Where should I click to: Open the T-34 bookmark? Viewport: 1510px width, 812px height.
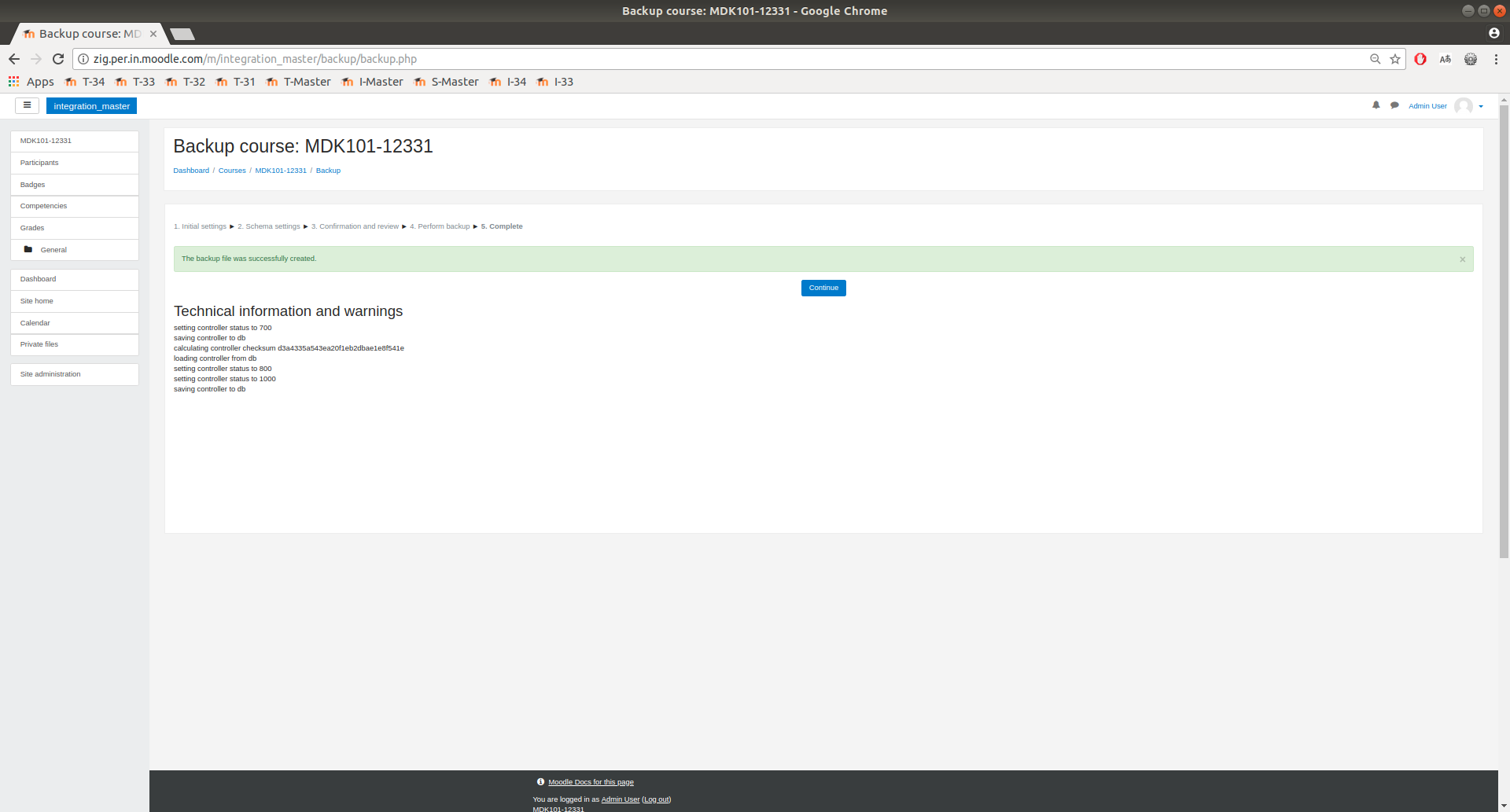click(86, 82)
